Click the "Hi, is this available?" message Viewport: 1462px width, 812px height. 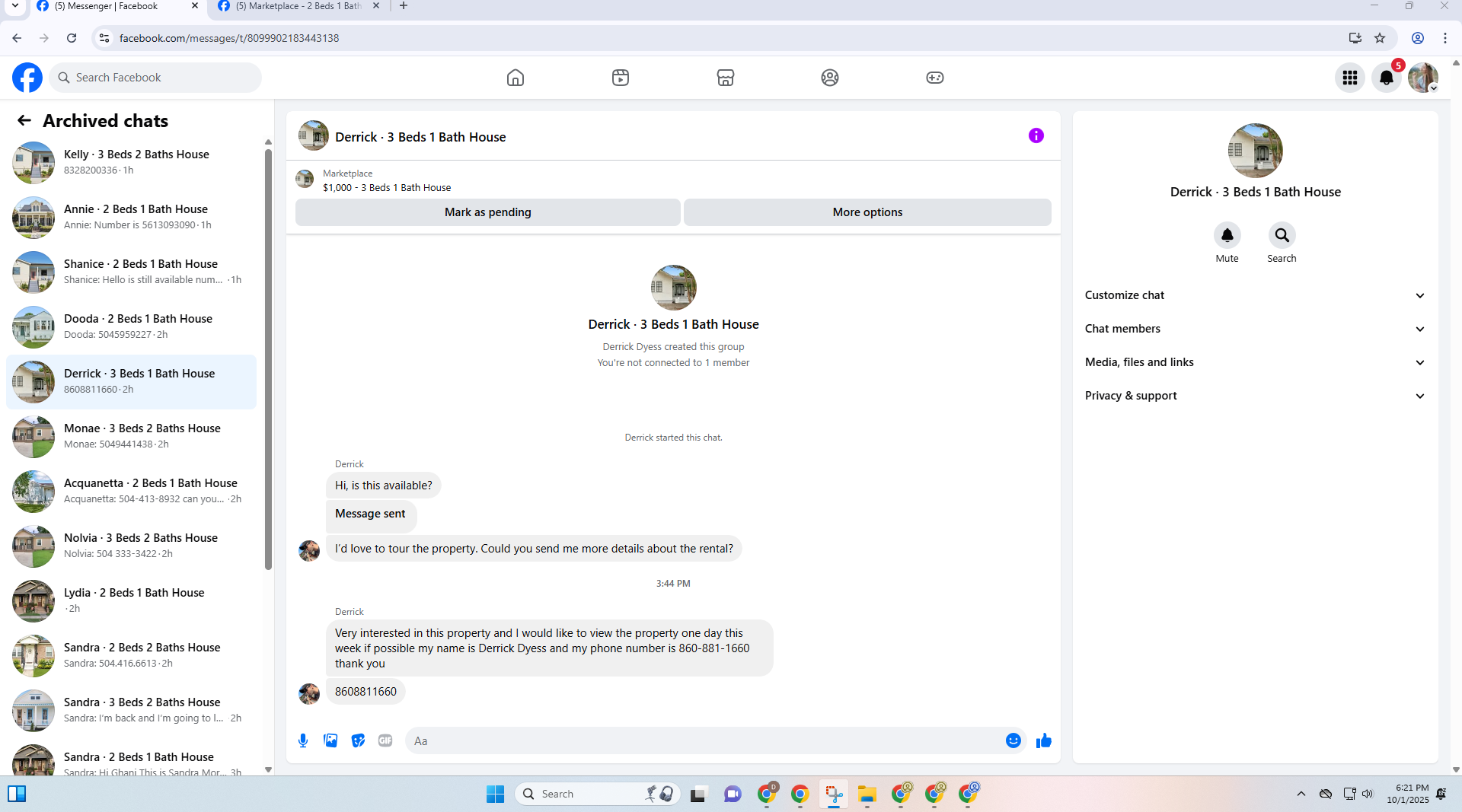pyautogui.click(x=384, y=486)
